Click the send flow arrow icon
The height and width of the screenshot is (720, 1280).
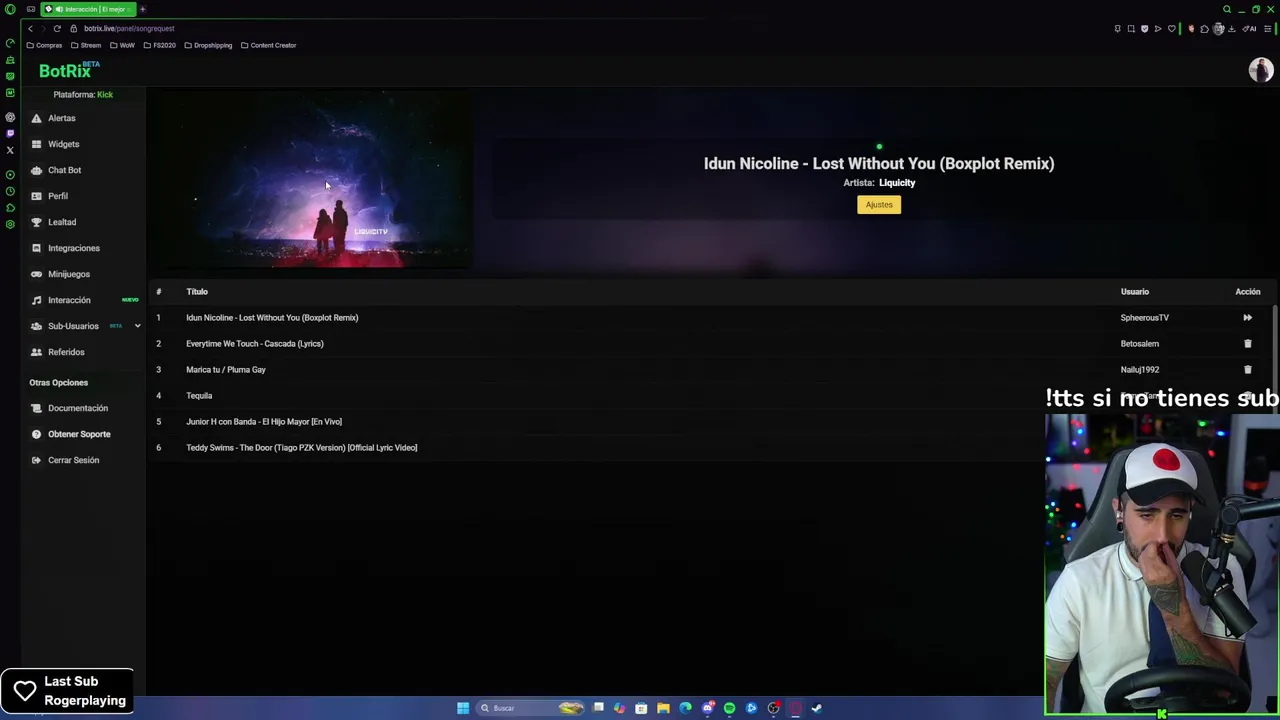1158,29
